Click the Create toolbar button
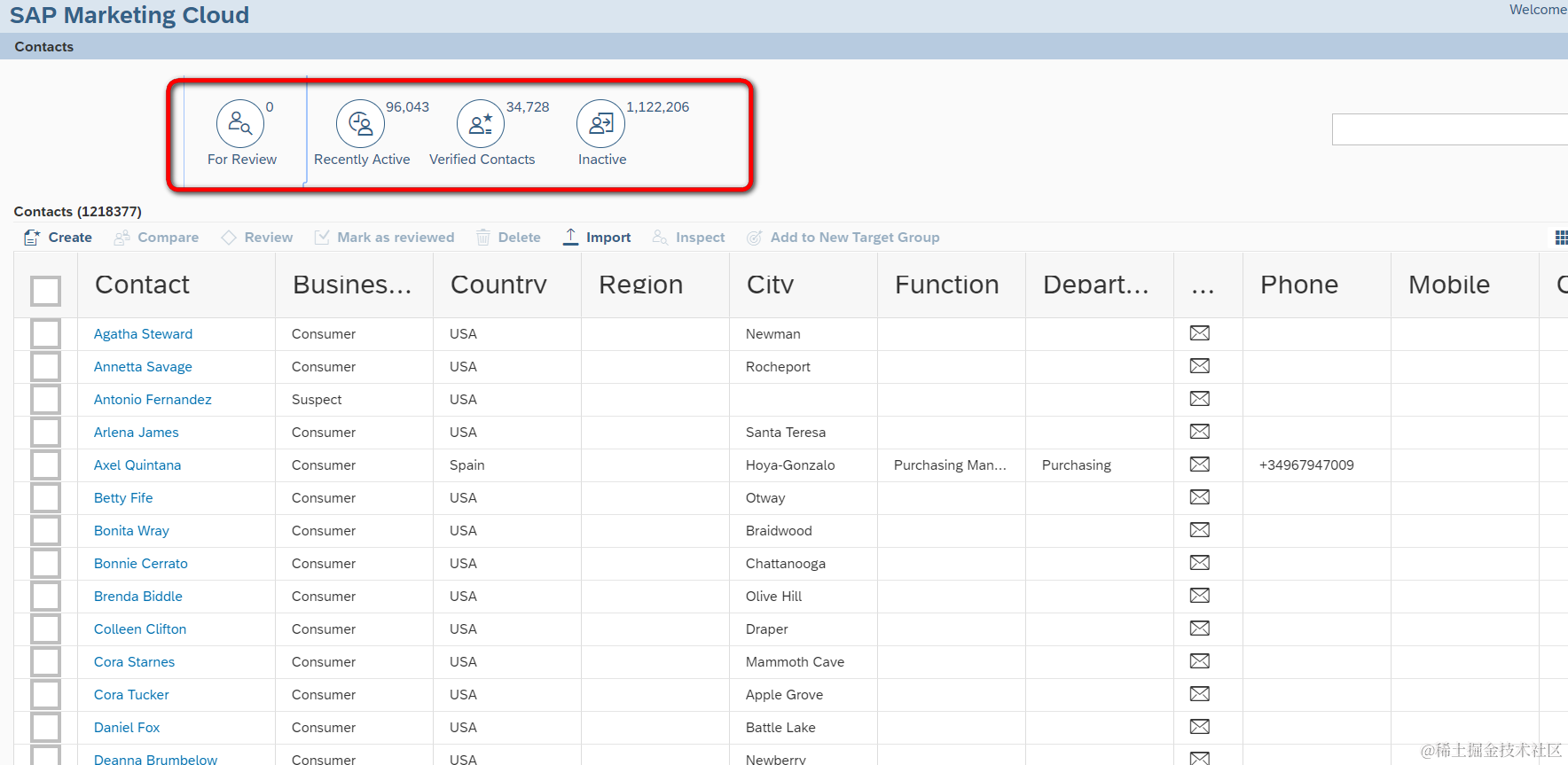 pyautogui.click(x=58, y=238)
